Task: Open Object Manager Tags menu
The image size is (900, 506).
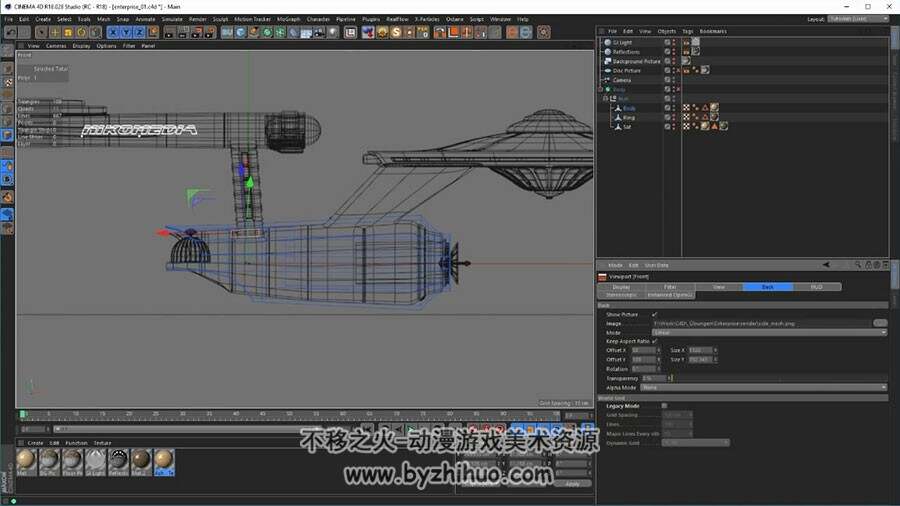Action: tap(688, 31)
